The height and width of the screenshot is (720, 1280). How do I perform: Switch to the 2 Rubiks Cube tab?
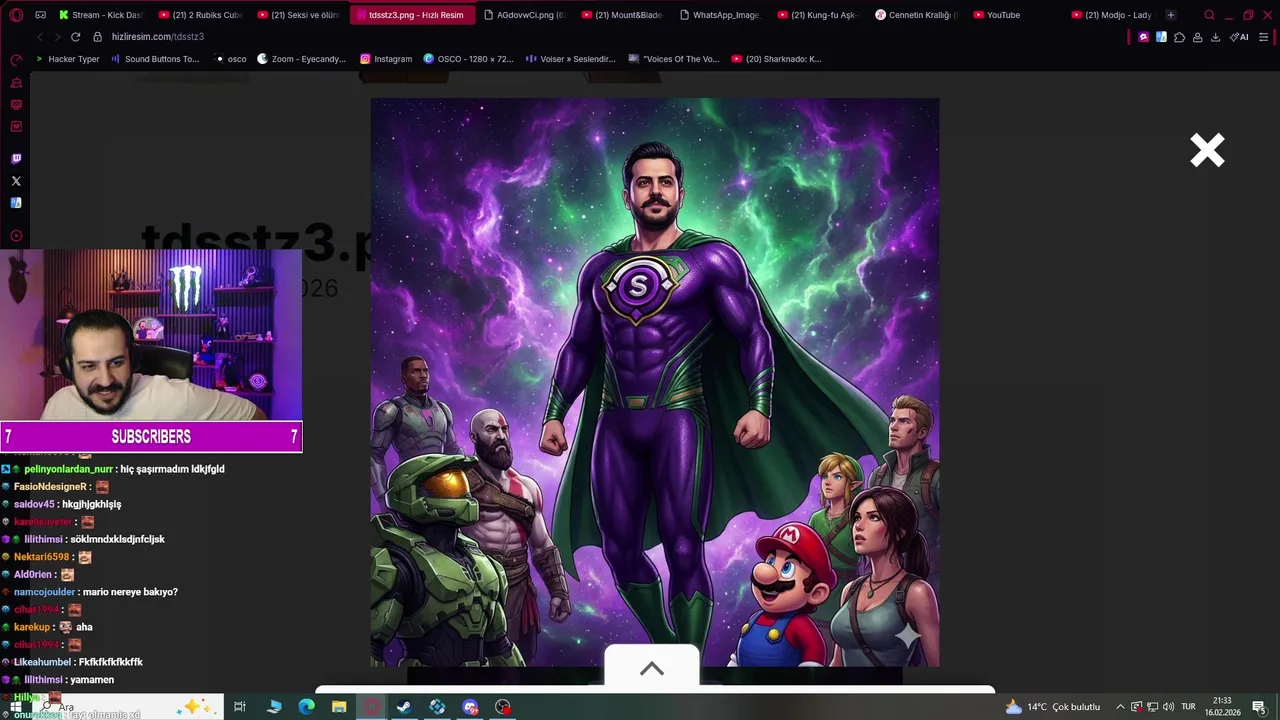coord(200,15)
